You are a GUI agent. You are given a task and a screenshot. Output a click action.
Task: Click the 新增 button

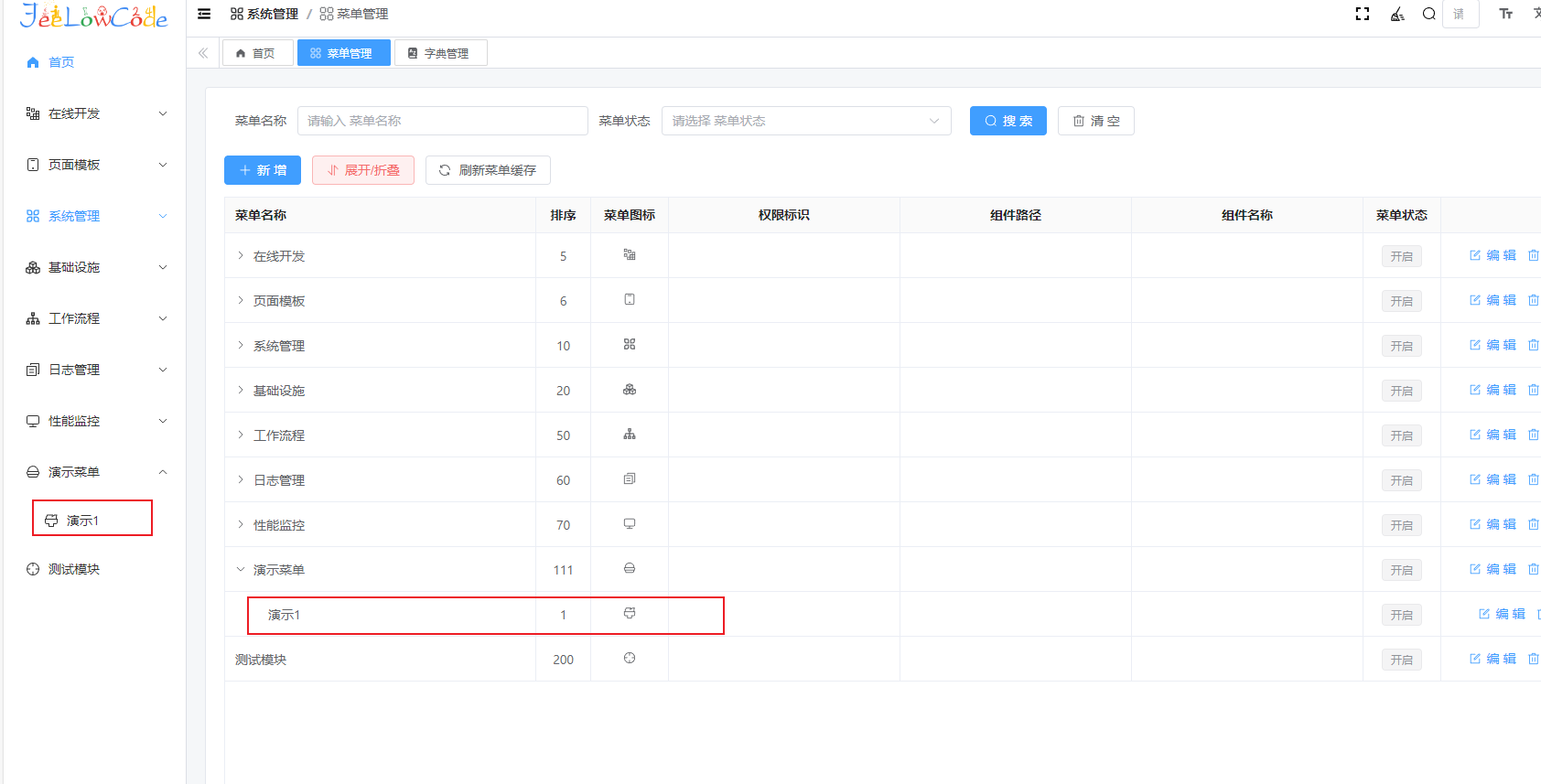(x=263, y=170)
